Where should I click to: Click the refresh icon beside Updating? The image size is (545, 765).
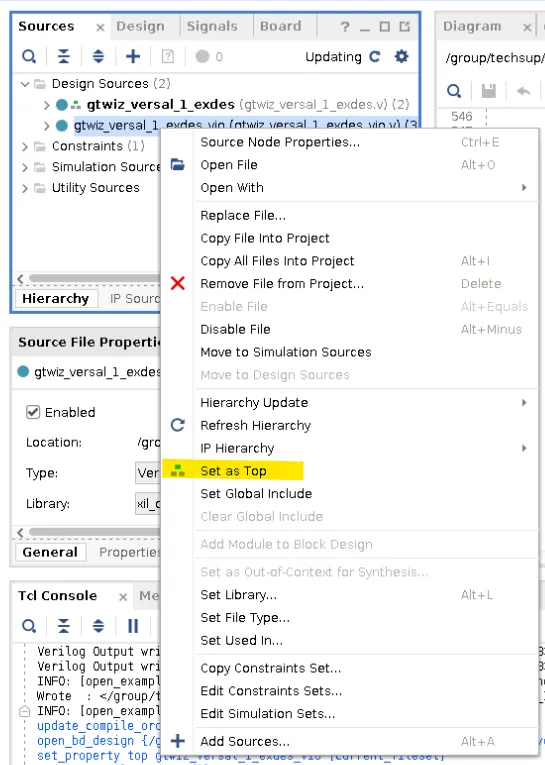[x=375, y=57]
